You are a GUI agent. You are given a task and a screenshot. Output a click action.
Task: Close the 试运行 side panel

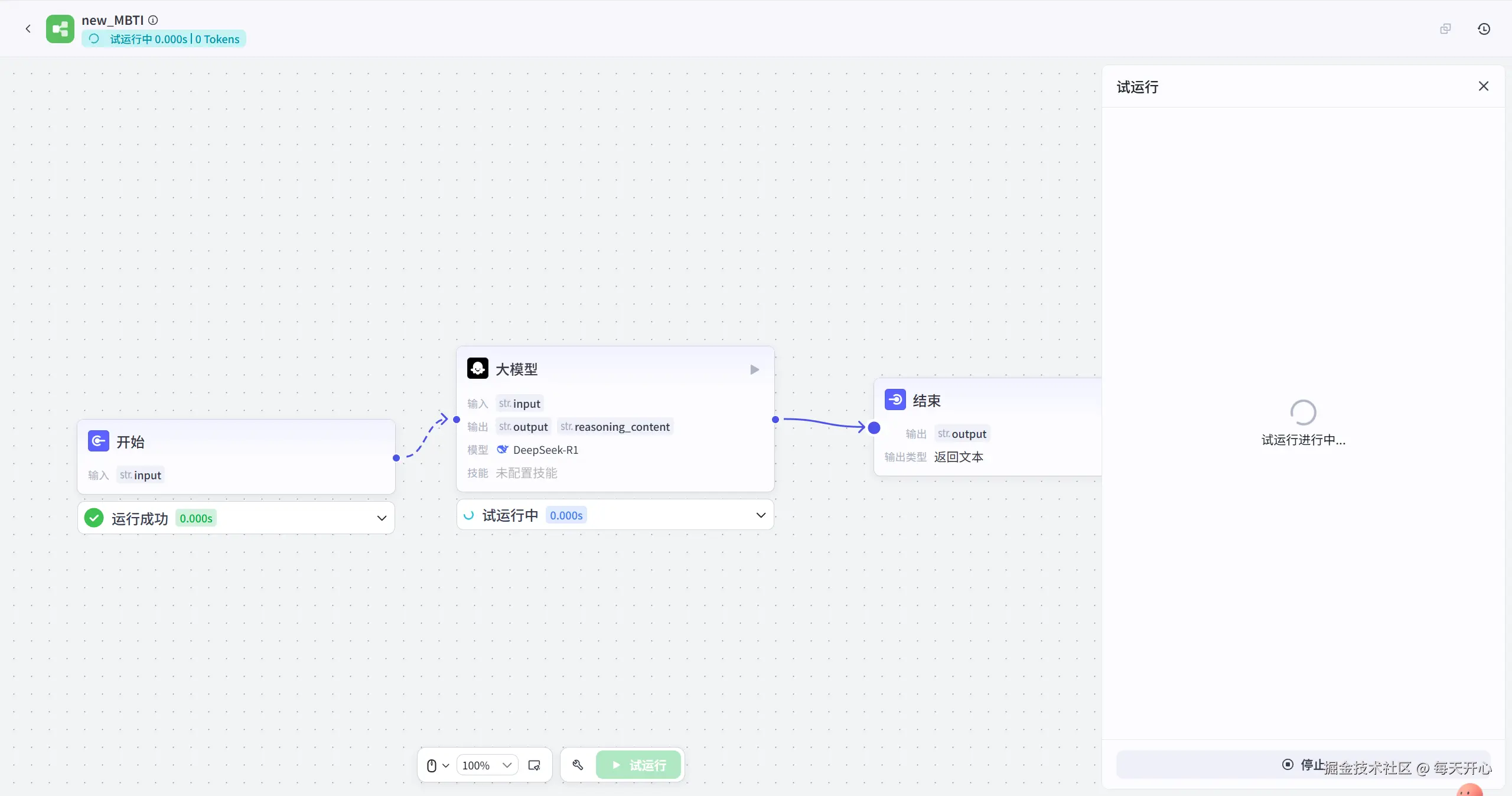click(x=1483, y=86)
